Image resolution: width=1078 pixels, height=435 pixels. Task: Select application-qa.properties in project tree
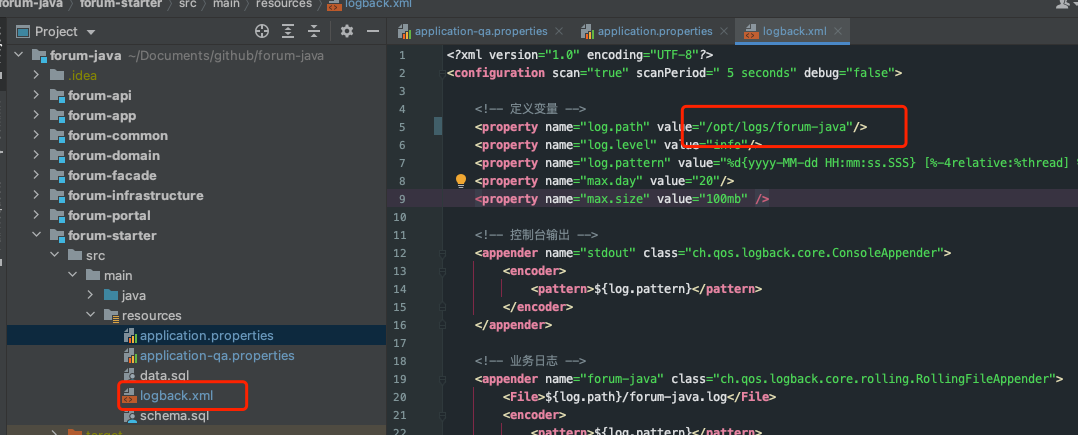pos(217,355)
